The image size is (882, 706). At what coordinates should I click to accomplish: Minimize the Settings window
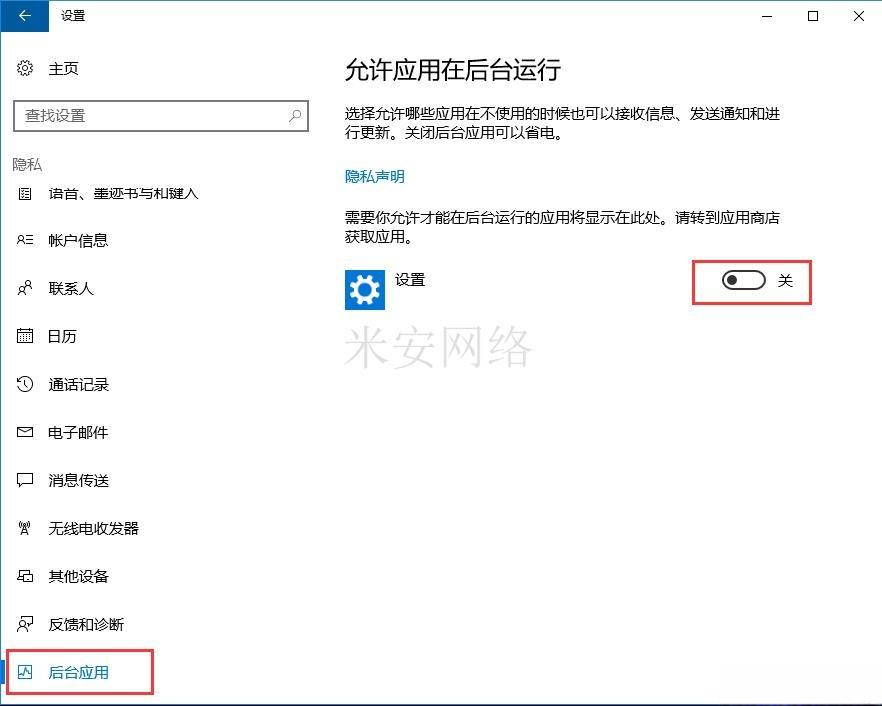[x=767, y=16]
